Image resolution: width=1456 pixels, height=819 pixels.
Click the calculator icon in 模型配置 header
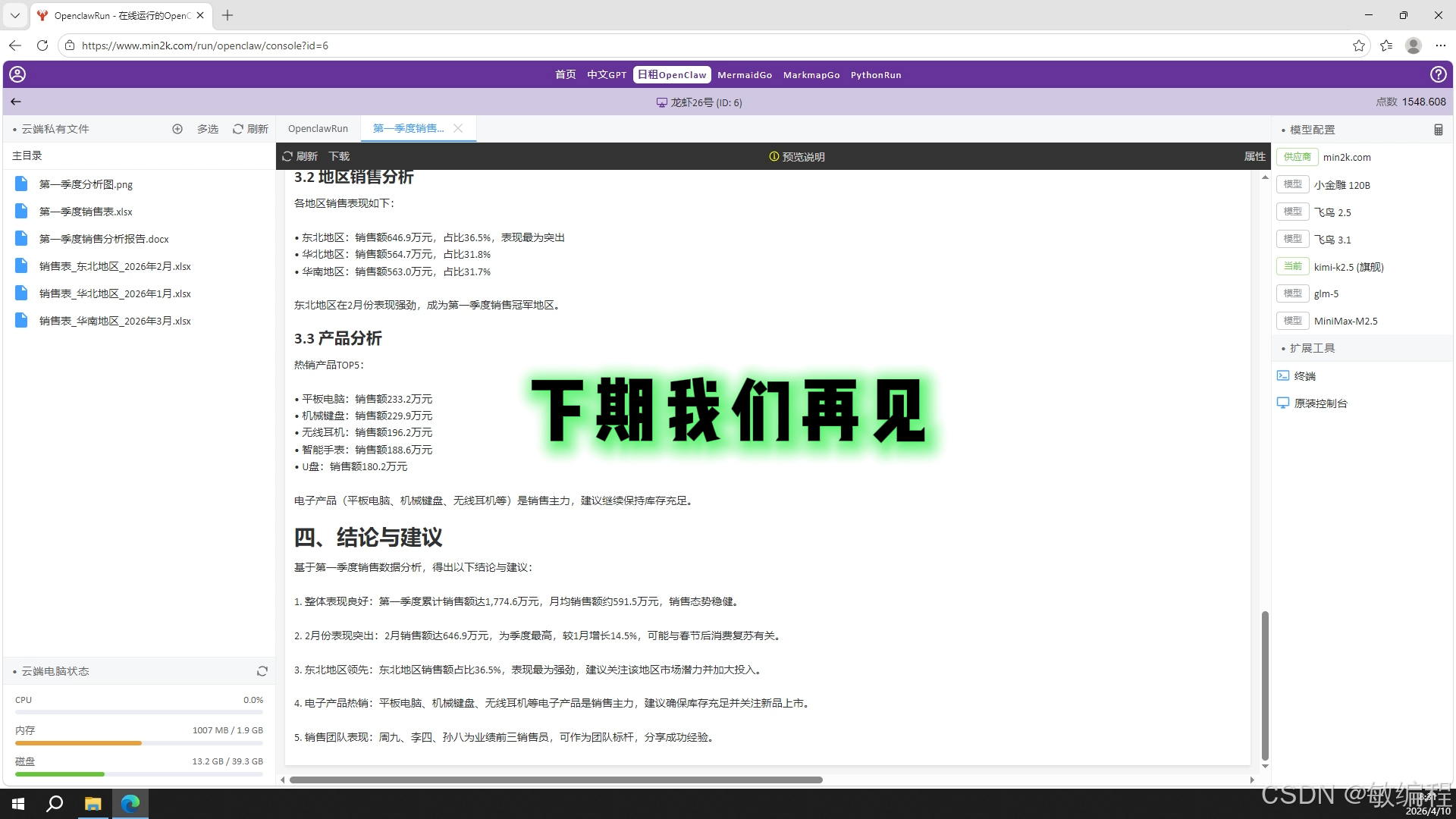click(1438, 129)
